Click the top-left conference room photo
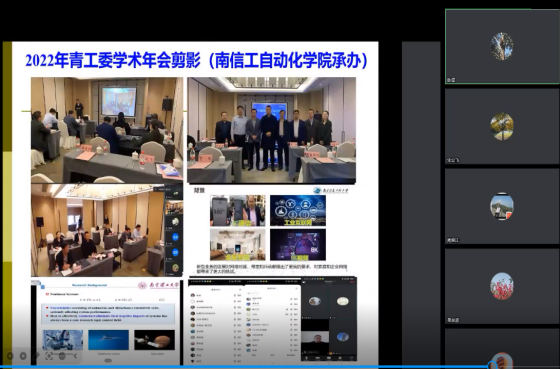The height and width of the screenshot is (369, 560). click(x=107, y=130)
